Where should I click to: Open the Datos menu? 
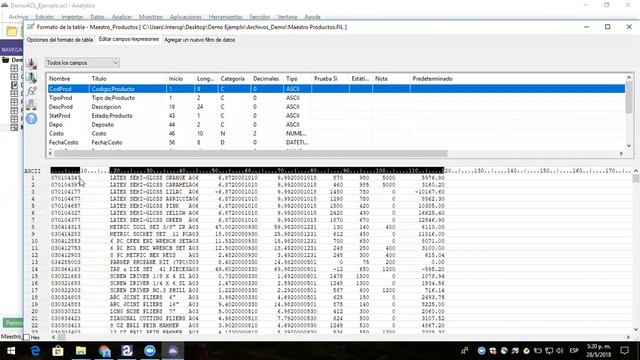tap(97, 17)
